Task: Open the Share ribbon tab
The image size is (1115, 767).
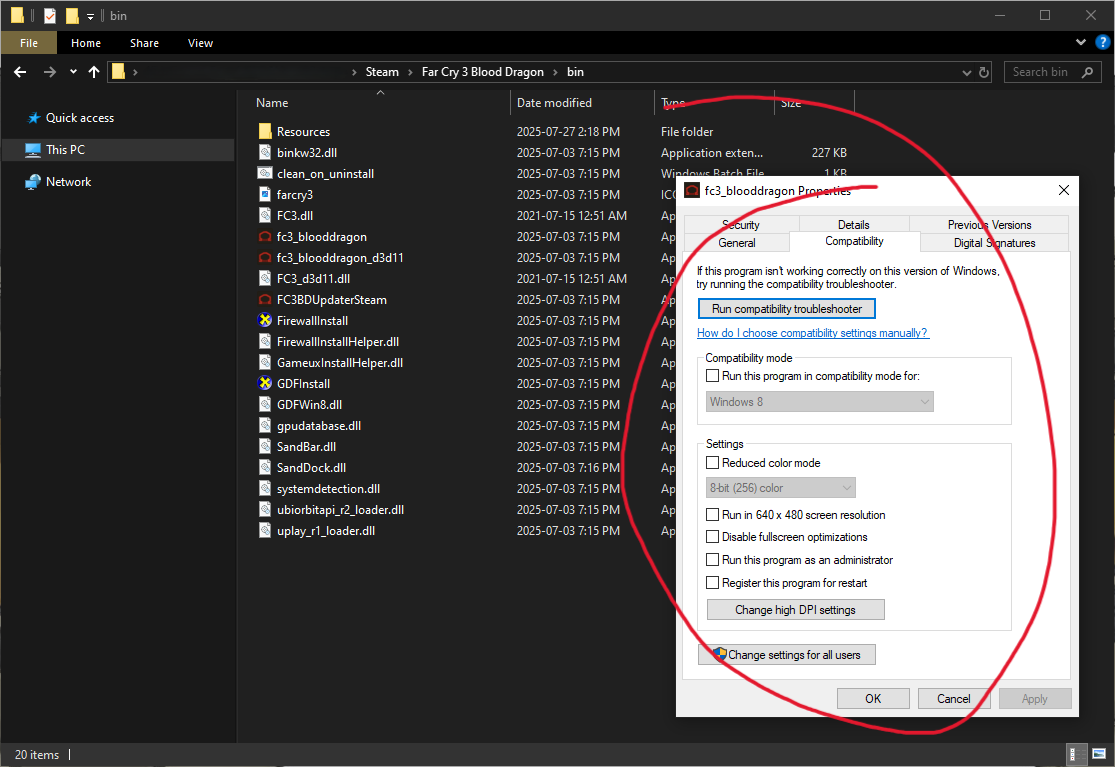Action: coord(144,43)
